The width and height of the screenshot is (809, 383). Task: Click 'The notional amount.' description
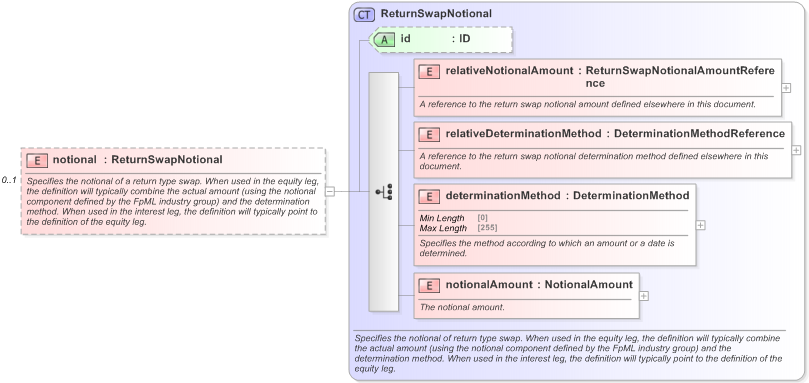[461, 307]
